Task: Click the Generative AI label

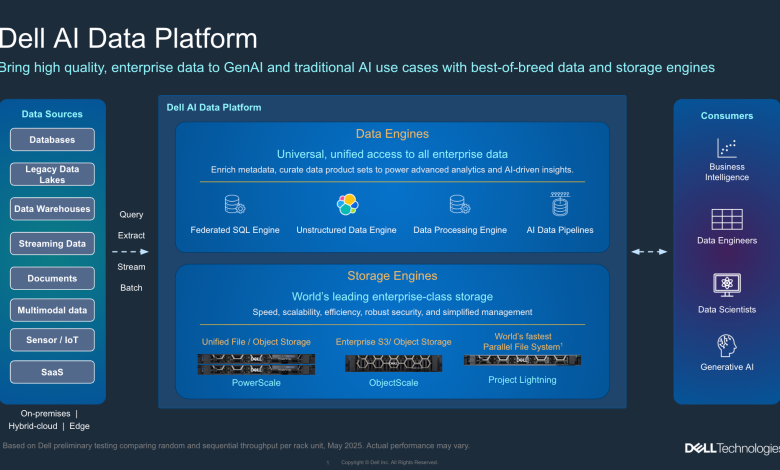Action: (x=727, y=367)
